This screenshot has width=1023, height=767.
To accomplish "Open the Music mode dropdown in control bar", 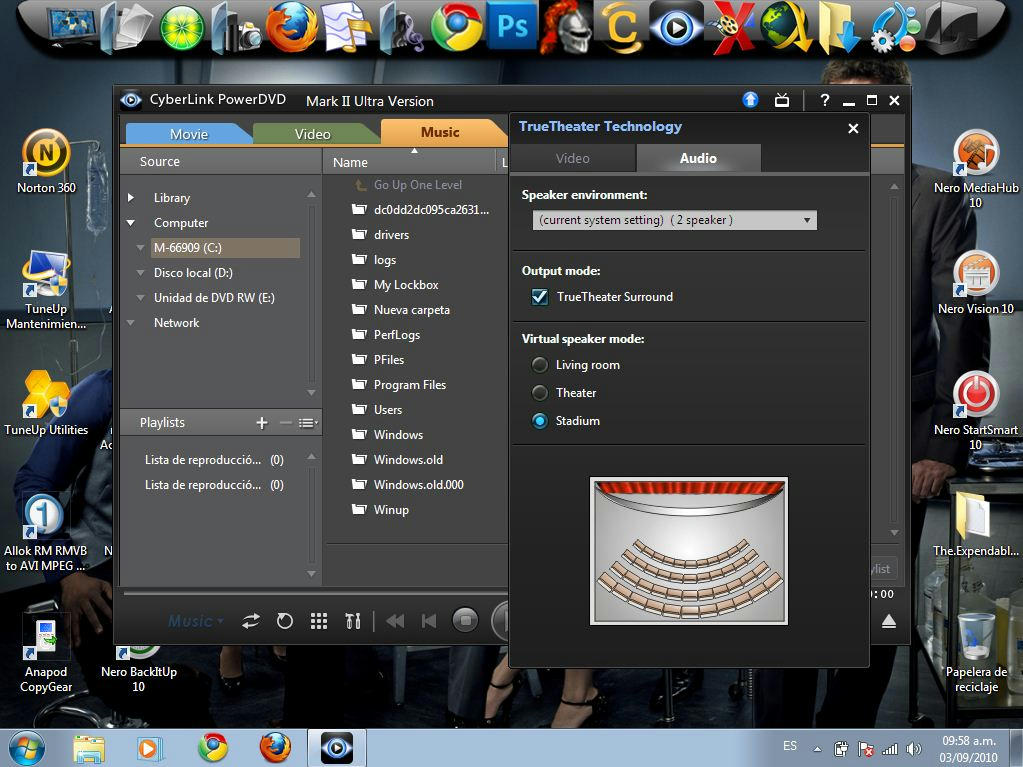I will tap(196, 621).
